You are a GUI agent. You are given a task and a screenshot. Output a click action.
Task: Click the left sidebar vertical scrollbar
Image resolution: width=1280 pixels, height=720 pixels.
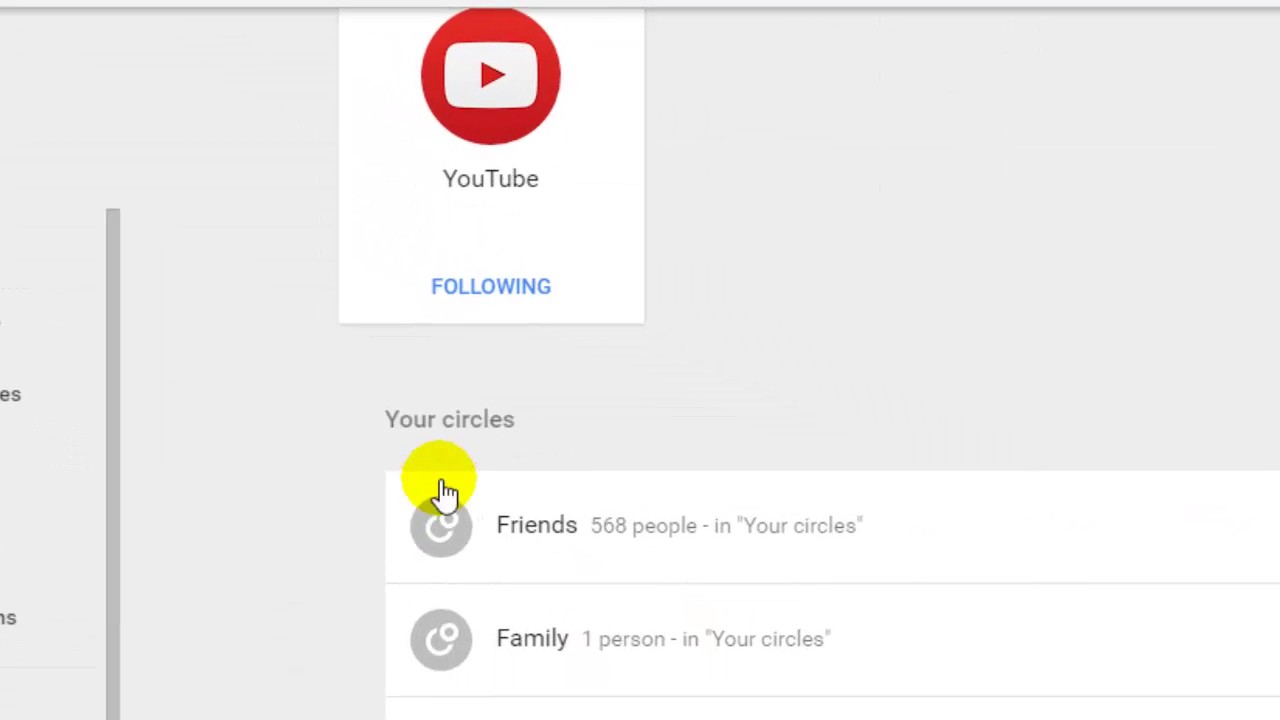click(x=113, y=464)
